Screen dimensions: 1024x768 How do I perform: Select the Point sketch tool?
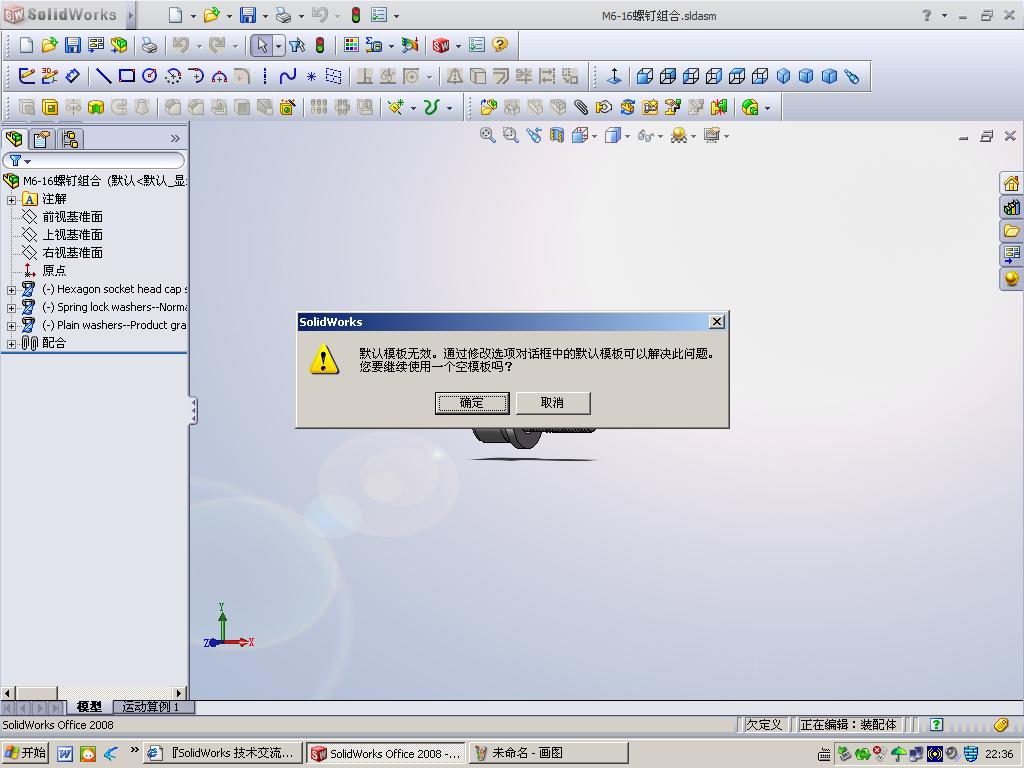[x=312, y=77]
